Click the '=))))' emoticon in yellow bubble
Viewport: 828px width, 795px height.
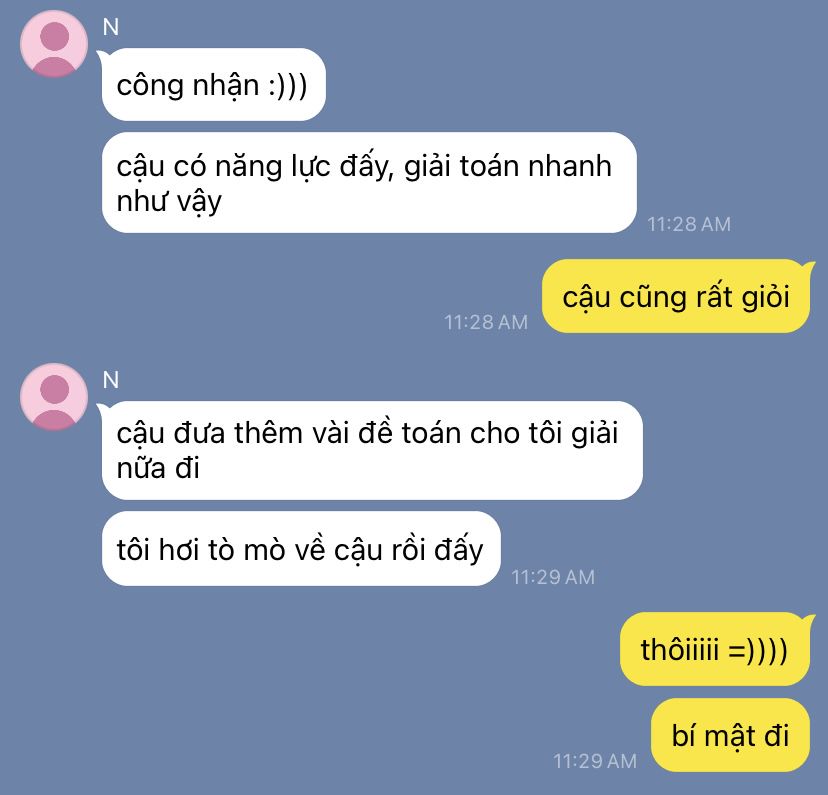pyautogui.click(x=758, y=650)
